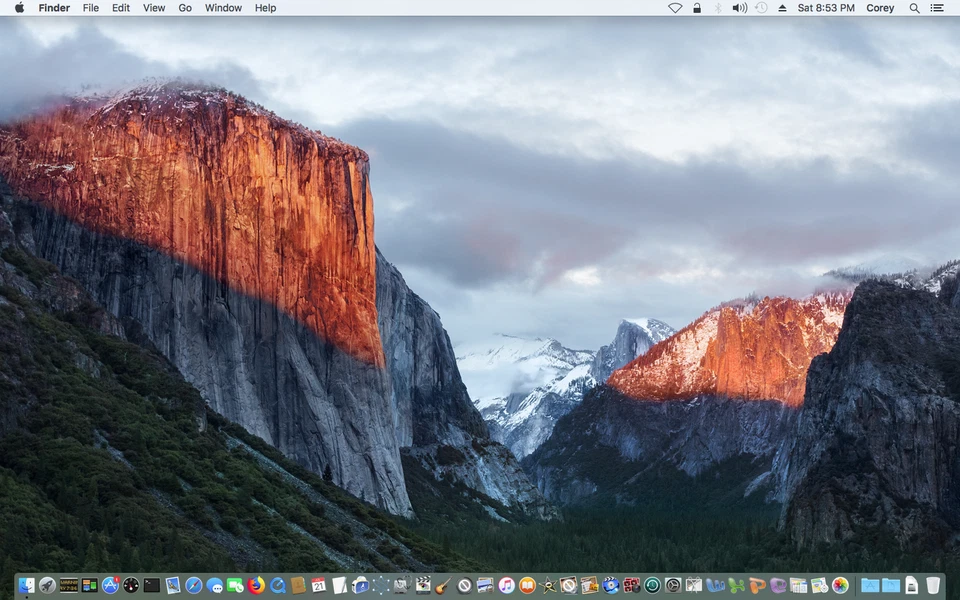960x600 pixels.
Task: Launch Launchpad
Action: [x=47, y=585]
